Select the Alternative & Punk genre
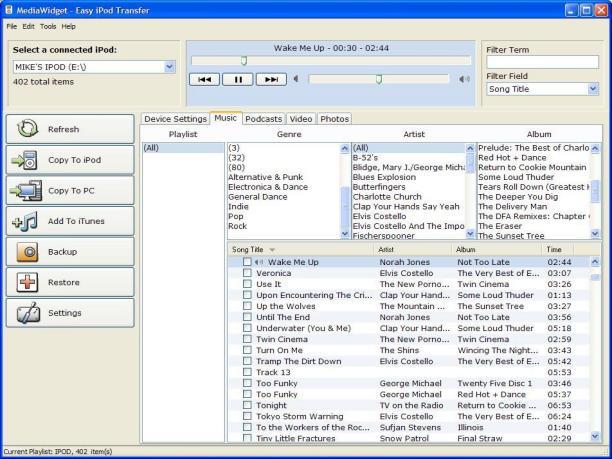 coord(265,177)
